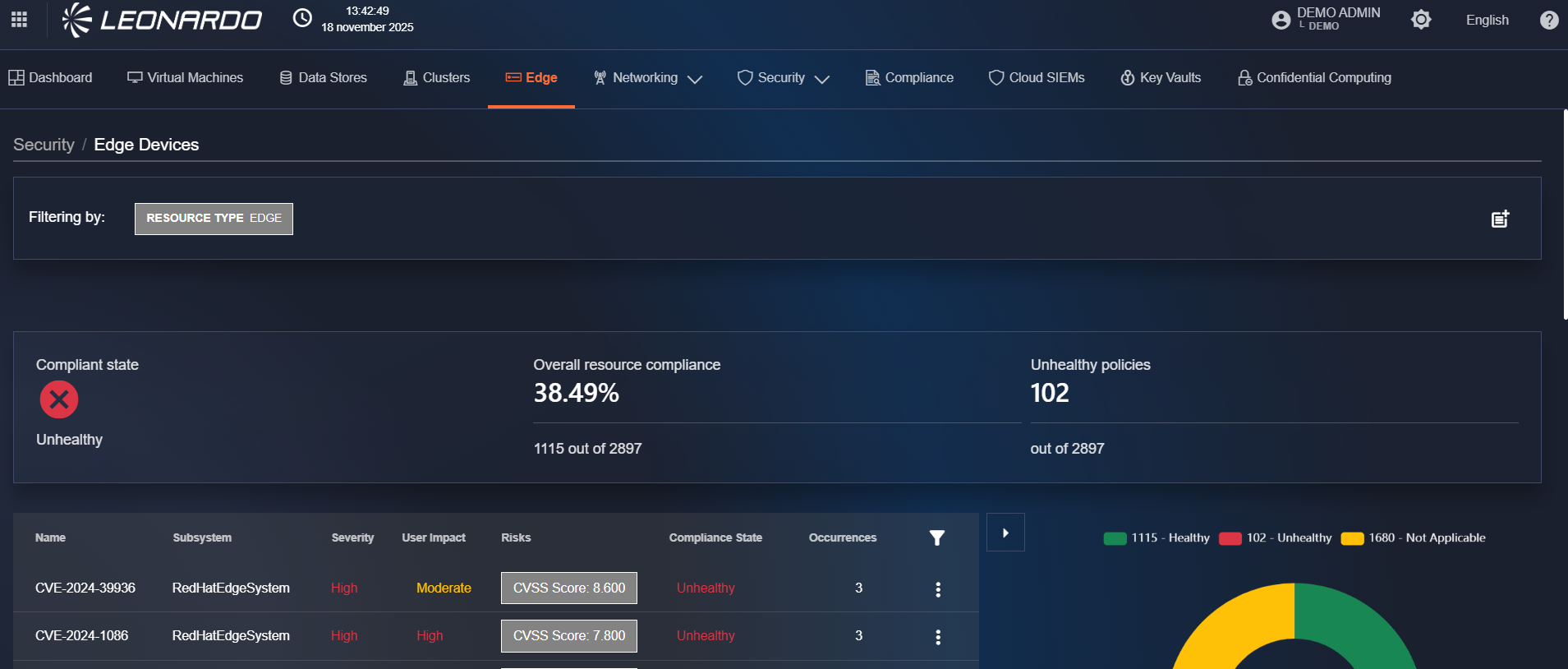Expand the Security dropdown menu
Image resolution: width=1568 pixels, height=669 pixels.
[784, 78]
